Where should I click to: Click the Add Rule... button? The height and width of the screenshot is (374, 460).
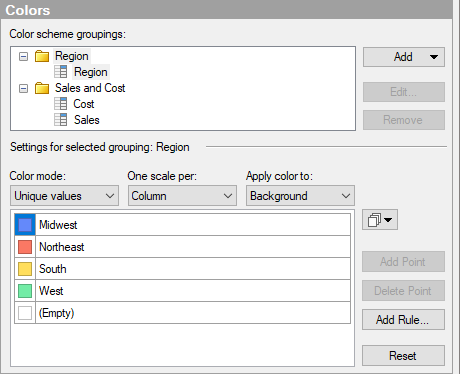(x=403, y=320)
